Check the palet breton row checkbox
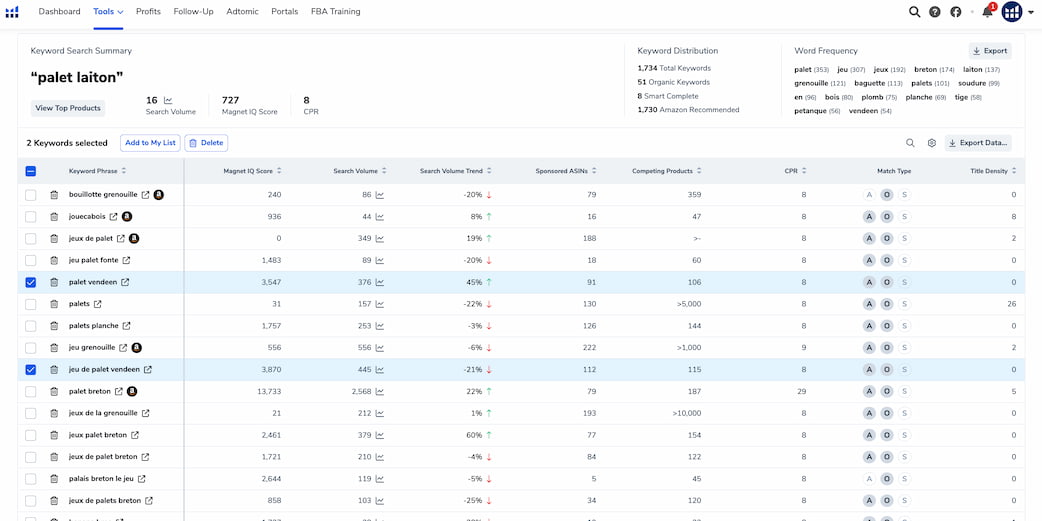 31,391
